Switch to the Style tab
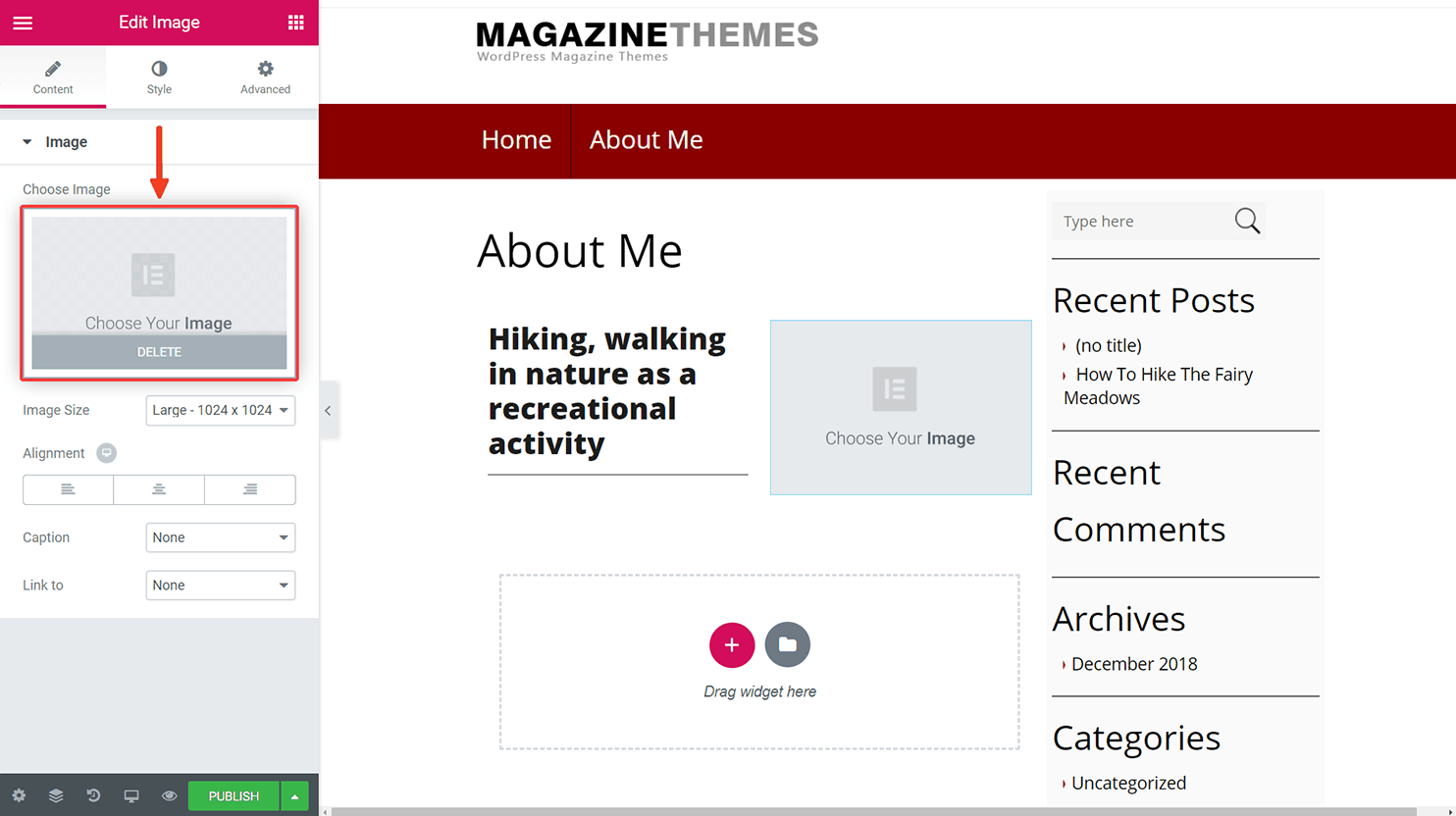 click(159, 76)
